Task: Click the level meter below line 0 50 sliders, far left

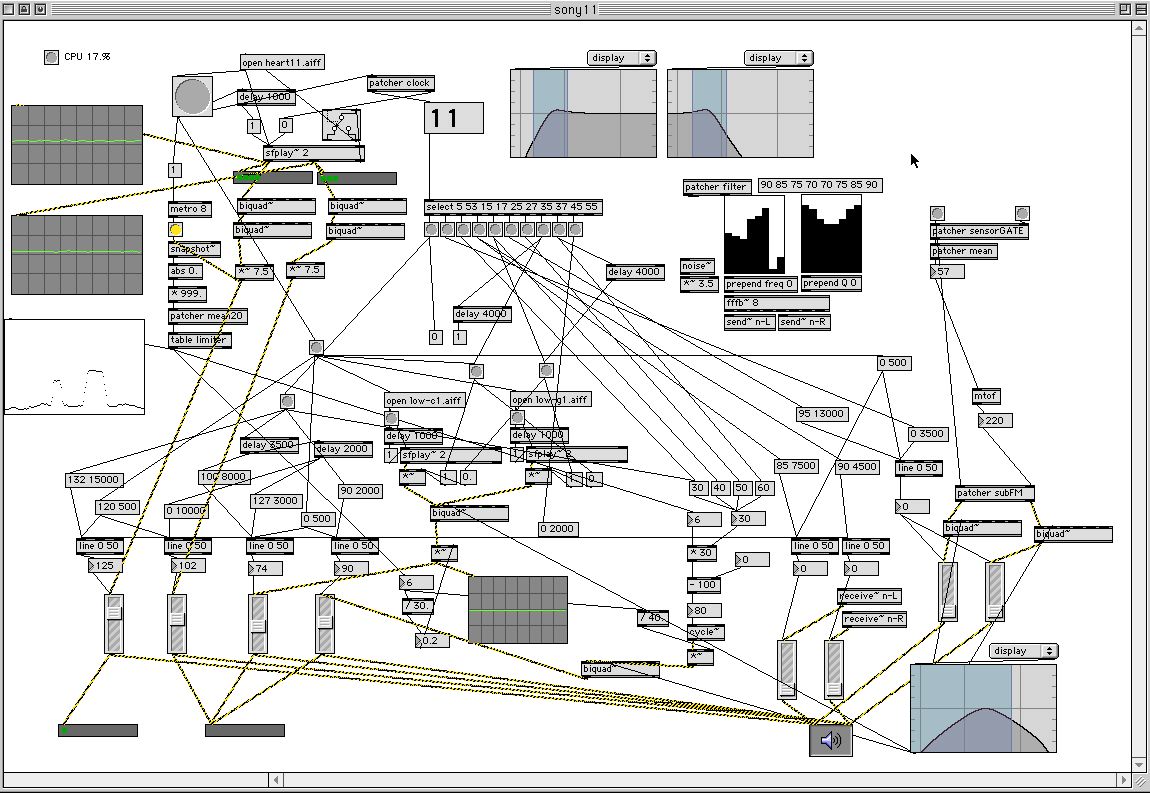Action: coord(98,731)
